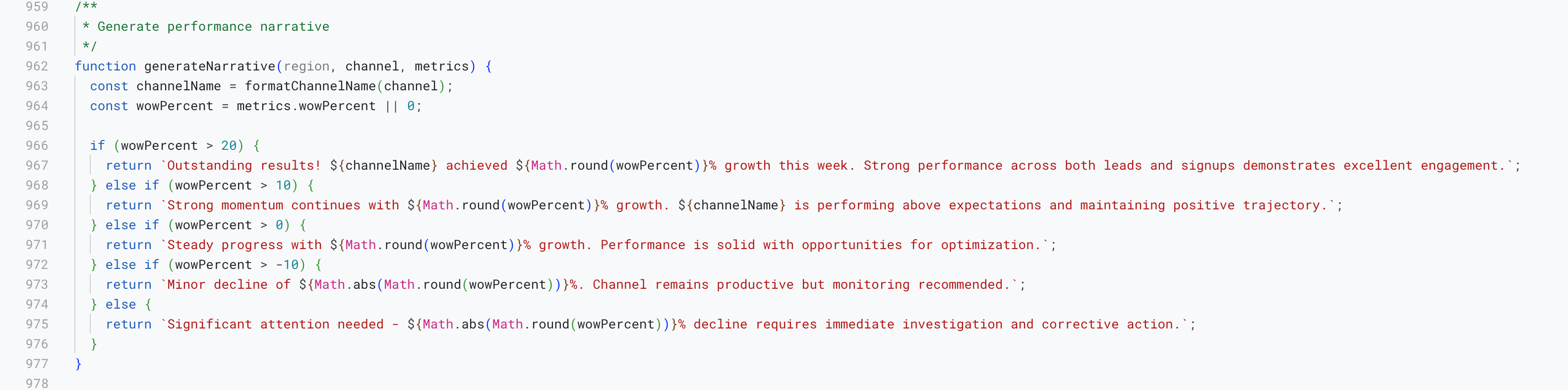
Task: Click the 'region' parameter
Action: [x=306, y=66]
